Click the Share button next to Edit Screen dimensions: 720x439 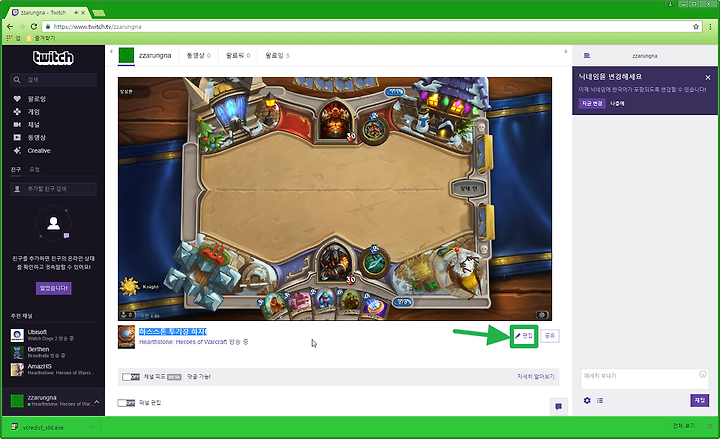pos(550,336)
